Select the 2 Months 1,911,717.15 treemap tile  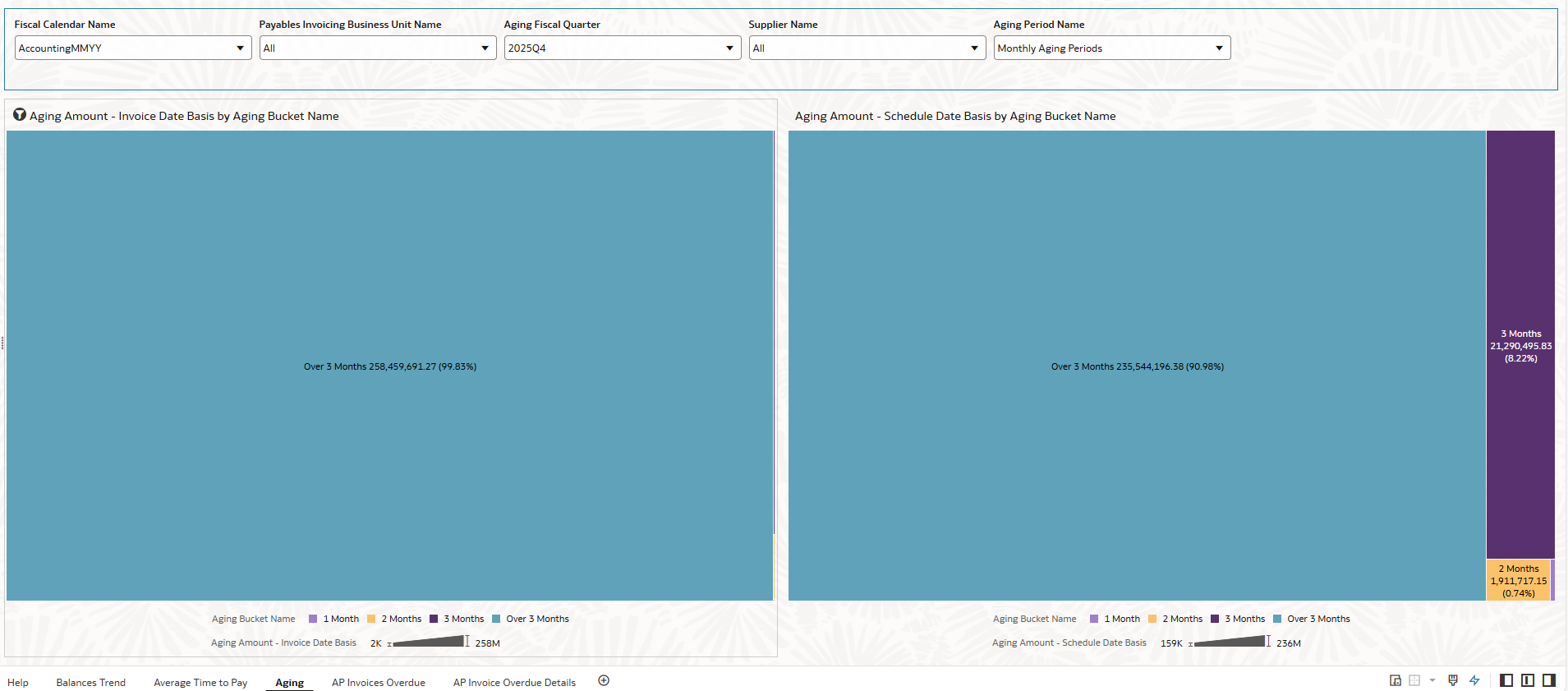coord(1518,580)
